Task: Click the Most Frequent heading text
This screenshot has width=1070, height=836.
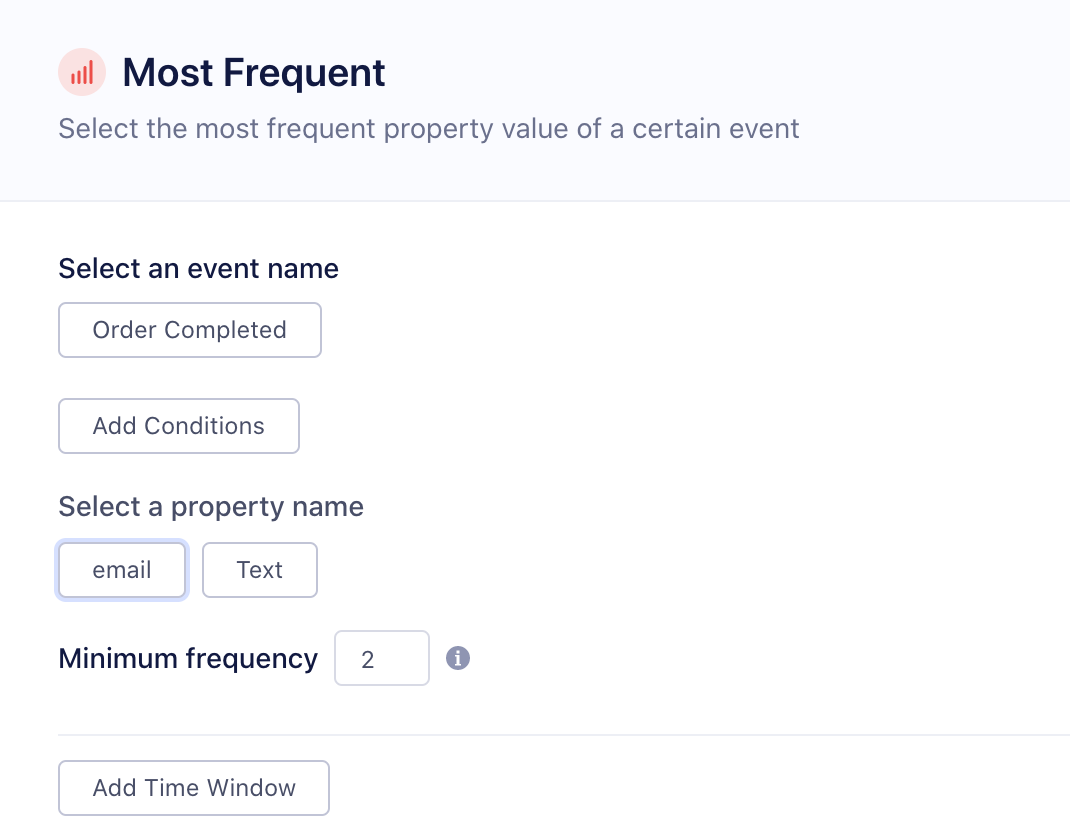Action: [254, 73]
